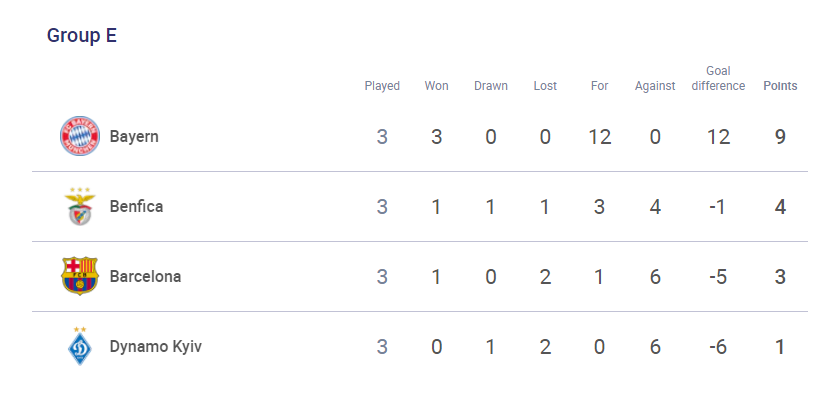Click Barcelona's -5 goal difference value

(x=718, y=277)
